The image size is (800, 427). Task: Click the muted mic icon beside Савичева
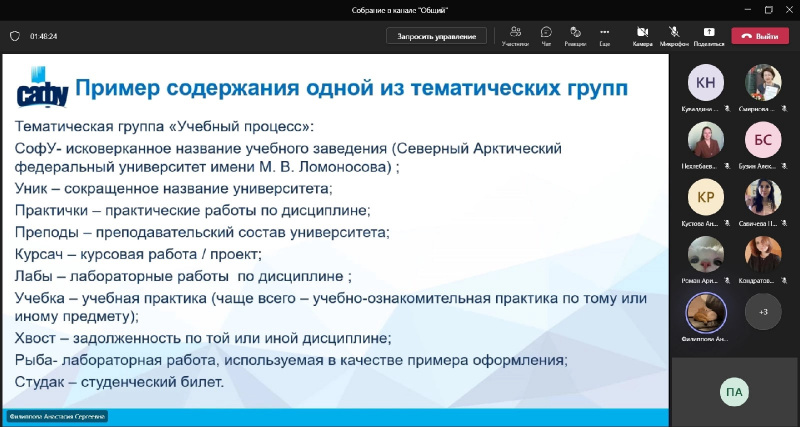point(783,223)
